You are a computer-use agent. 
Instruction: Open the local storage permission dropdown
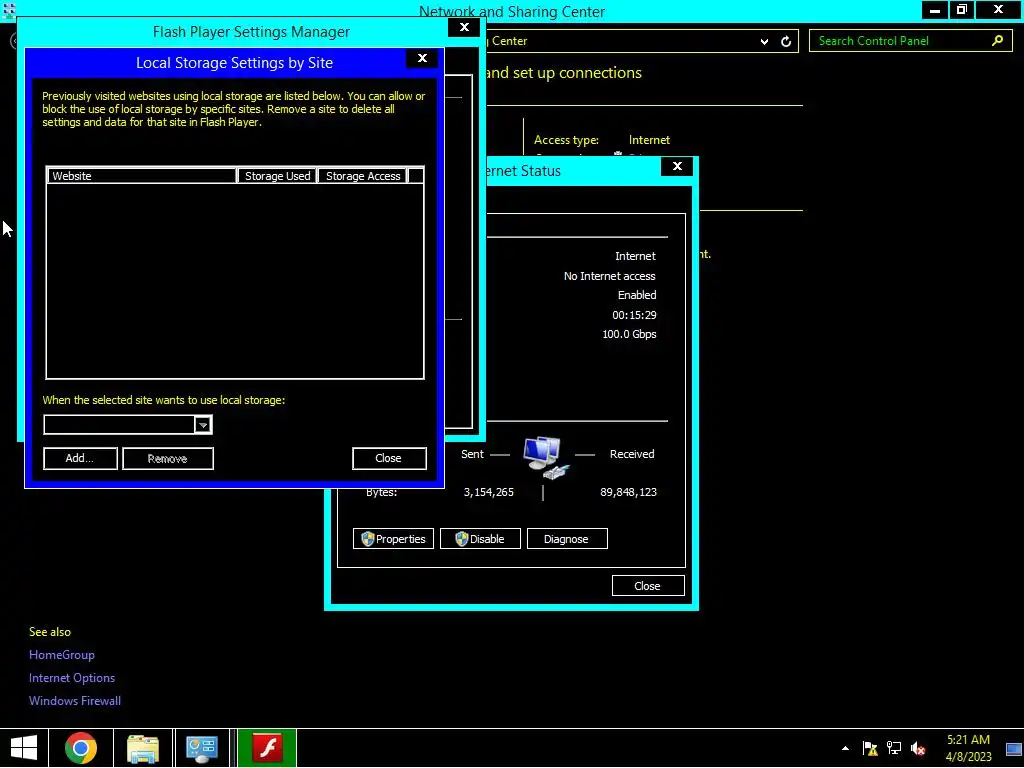tap(202, 425)
